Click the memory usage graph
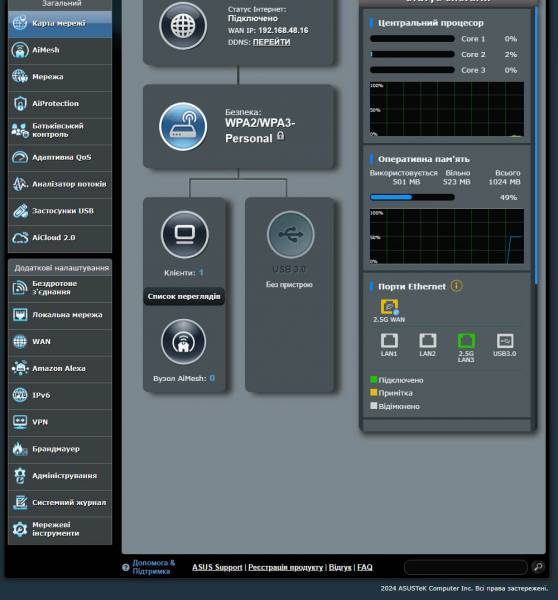 pos(447,236)
